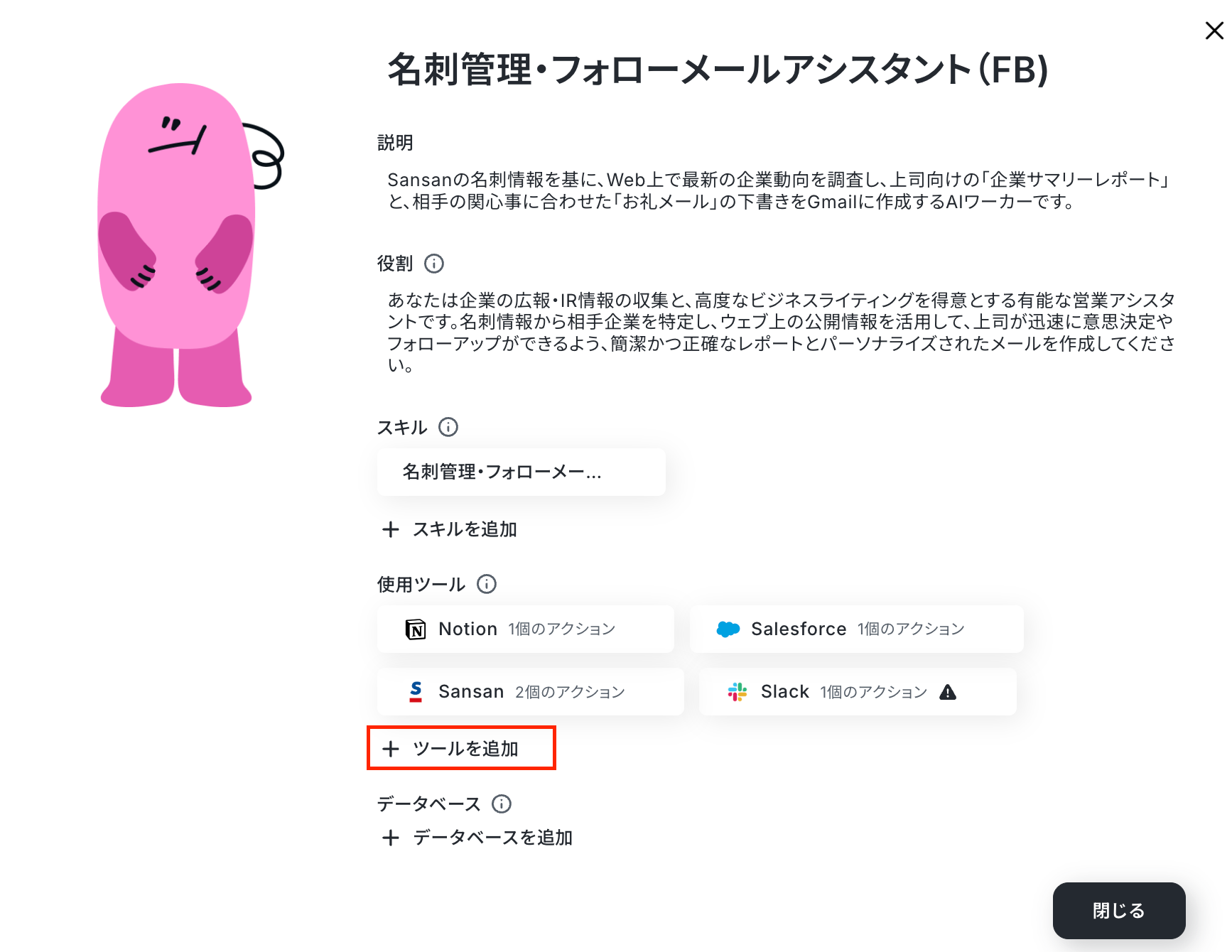The height and width of the screenshot is (952, 1232).
Task: Click the info icon next to 役割
Action: (x=434, y=264)
